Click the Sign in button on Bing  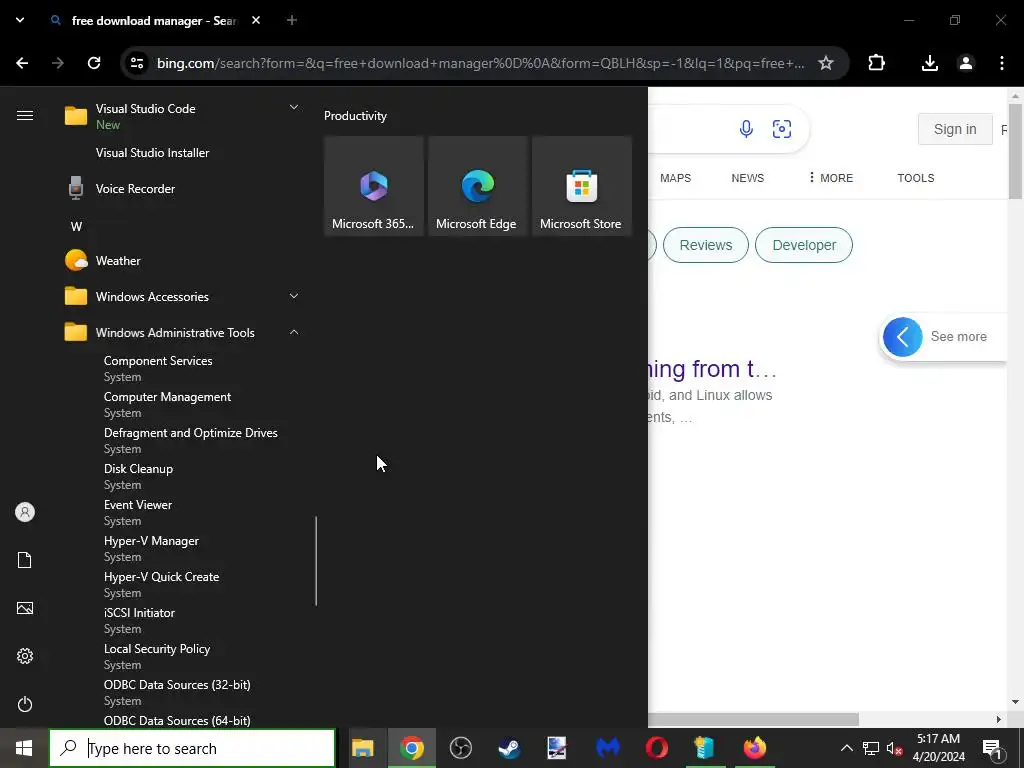pyautogui.click(x=955, y=129)
